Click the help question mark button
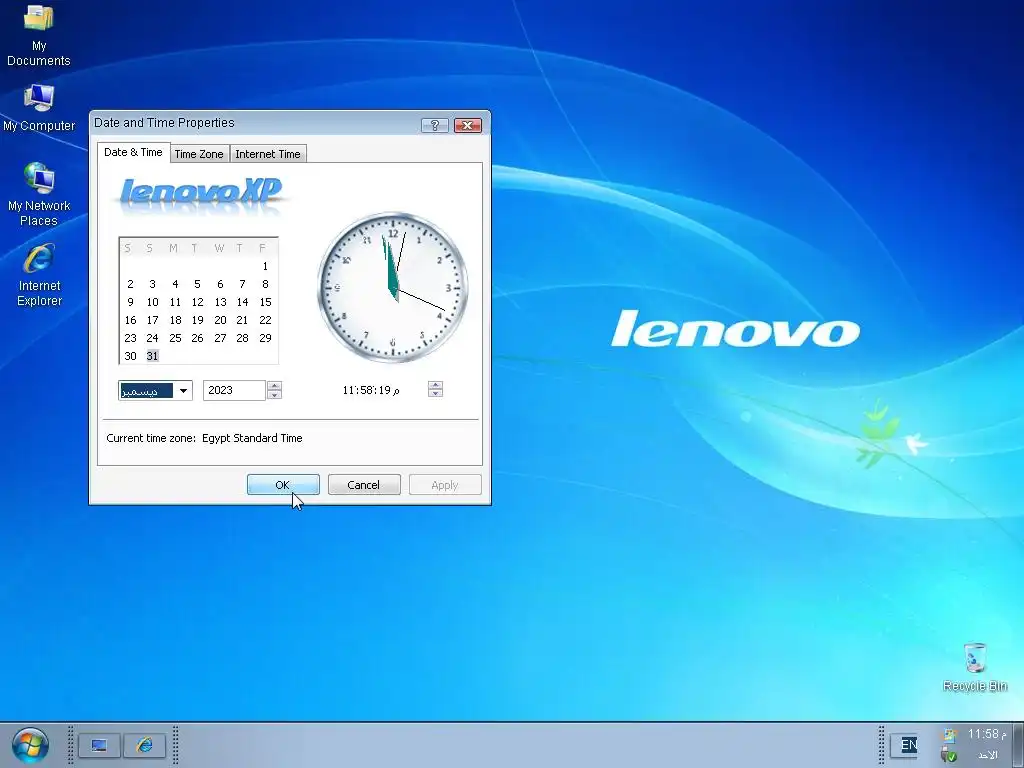The height and width of the screenshot is (768, 1024). coord(435,125)
